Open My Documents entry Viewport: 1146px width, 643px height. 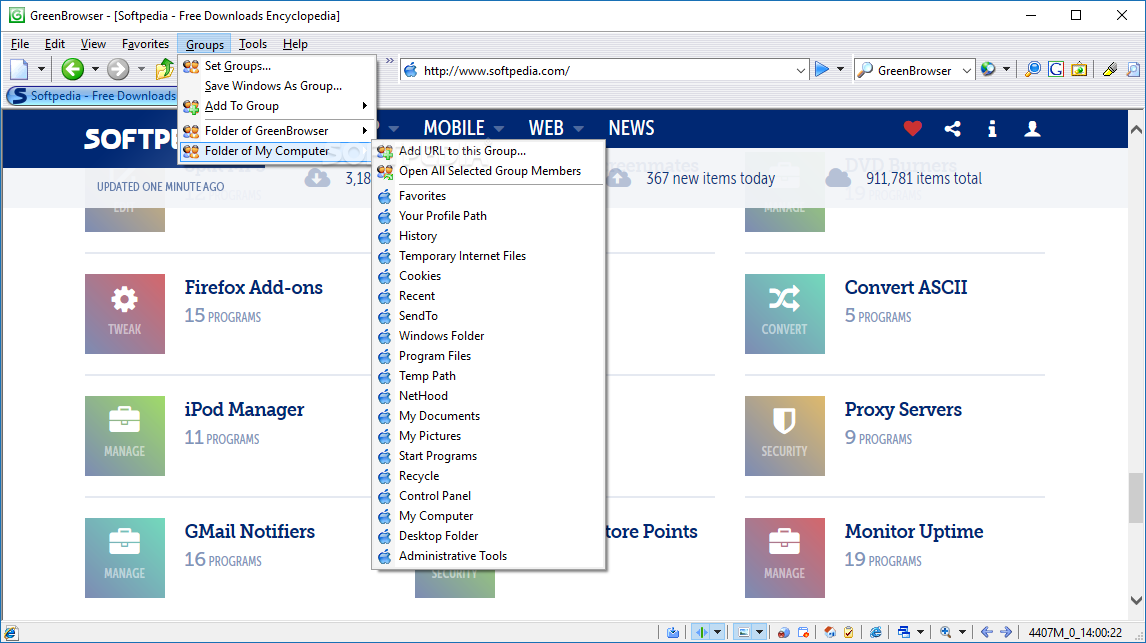[x=488, y=416]
